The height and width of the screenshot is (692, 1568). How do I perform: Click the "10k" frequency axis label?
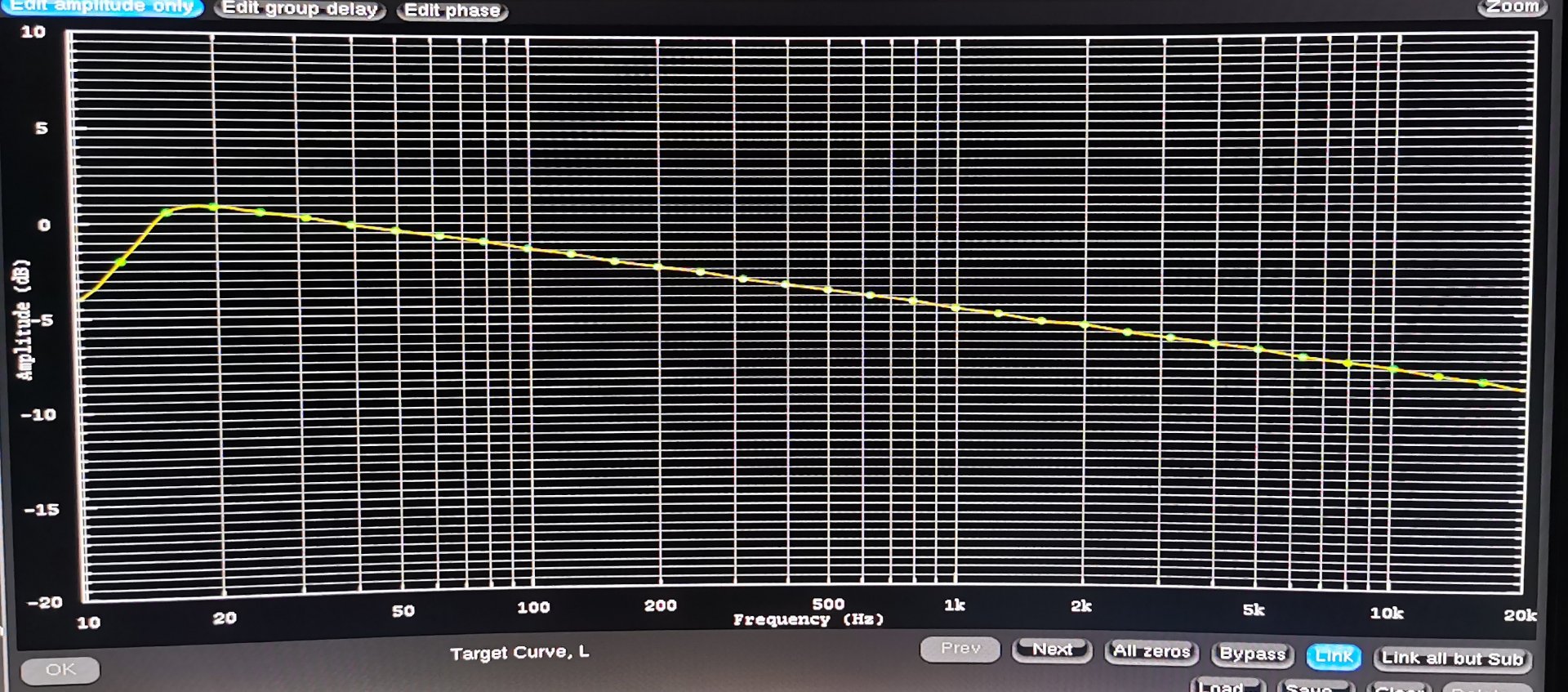pyautogui.click(x=1387, y=613)
